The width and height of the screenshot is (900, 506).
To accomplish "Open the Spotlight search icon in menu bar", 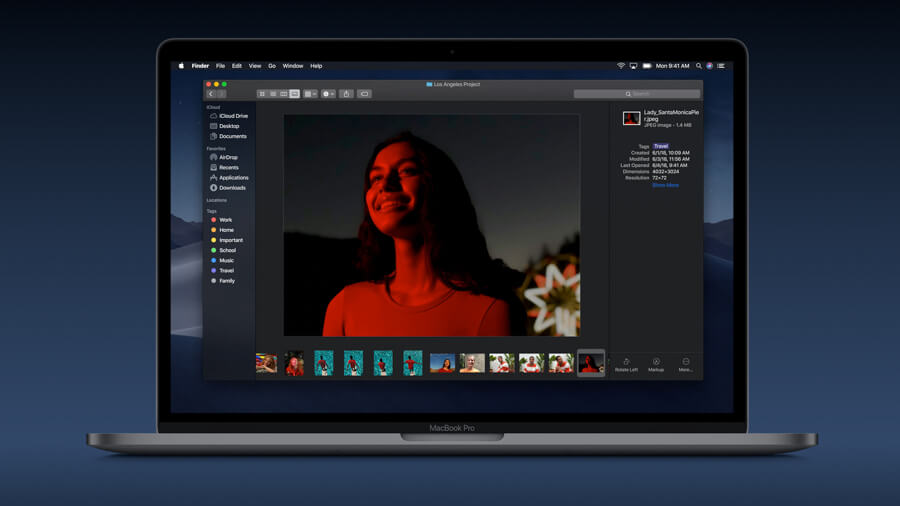I will pos(698,66).
